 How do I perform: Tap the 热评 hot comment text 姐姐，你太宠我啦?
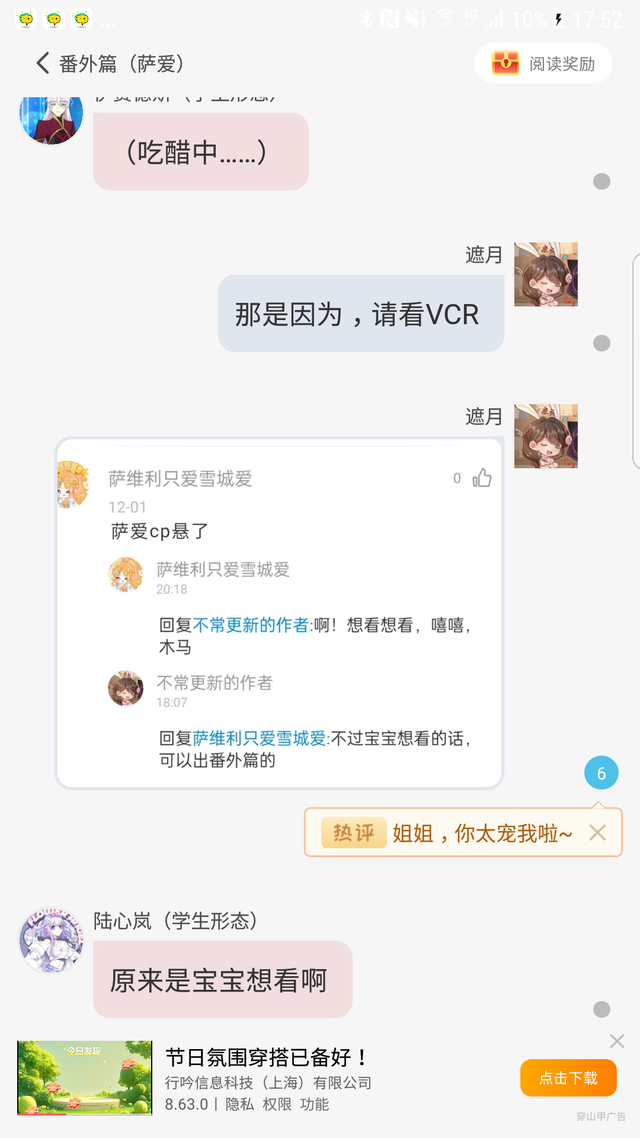pyautogui.click(x=483, y=833)
